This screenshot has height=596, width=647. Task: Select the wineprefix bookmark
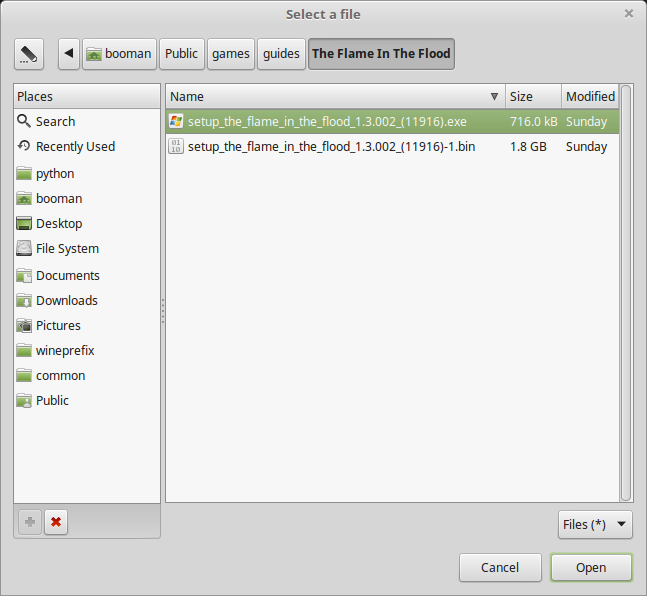click(87, 350)
